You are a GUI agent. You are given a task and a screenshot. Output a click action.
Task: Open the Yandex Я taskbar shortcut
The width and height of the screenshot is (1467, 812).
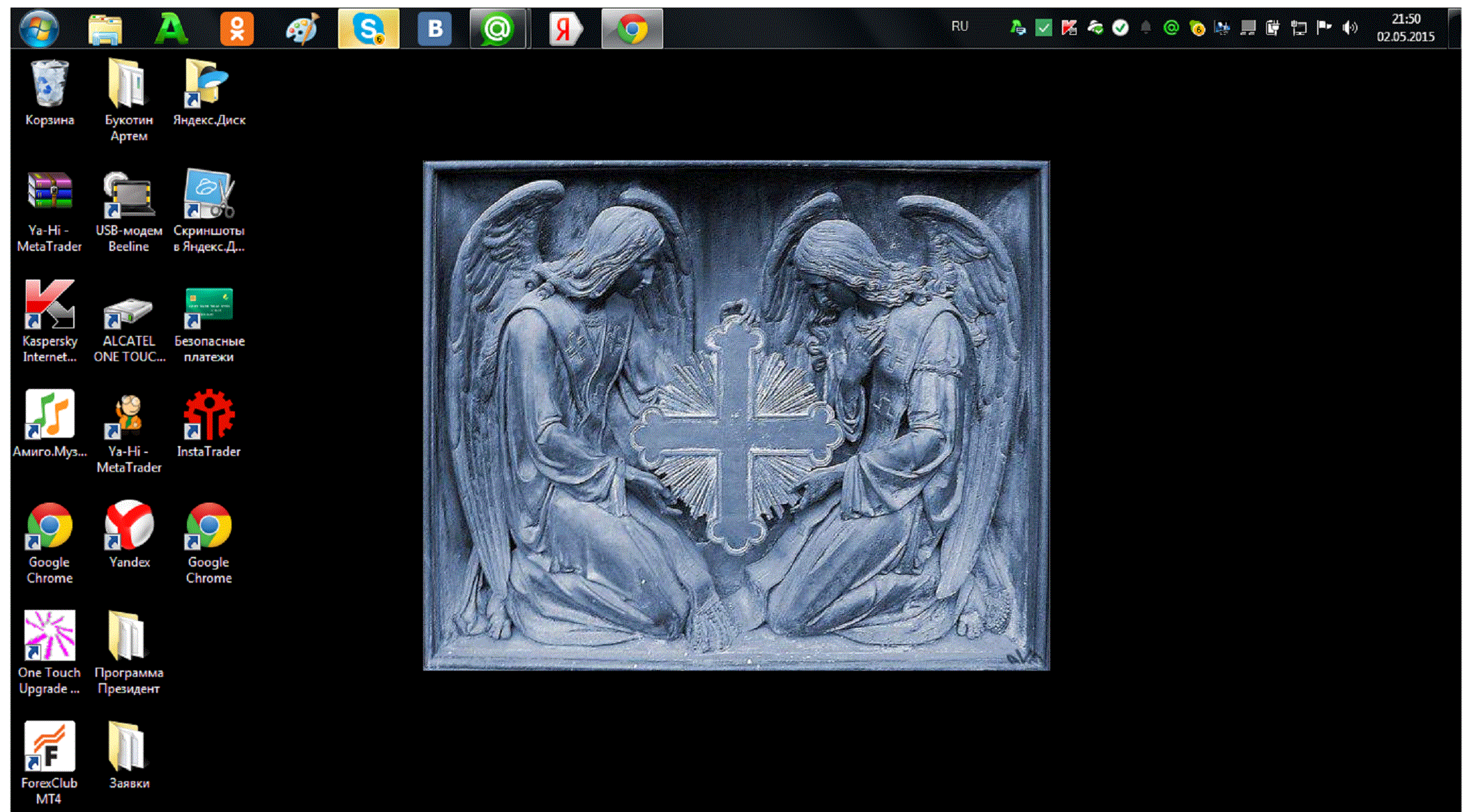(565, 29)
